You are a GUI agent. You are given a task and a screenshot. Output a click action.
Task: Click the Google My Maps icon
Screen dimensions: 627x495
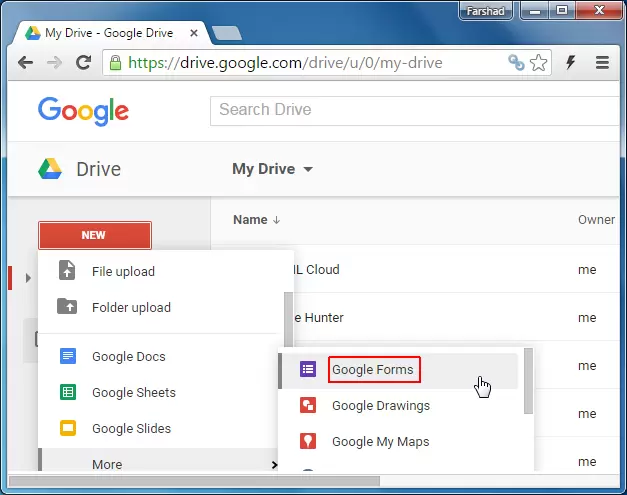(307, 441)
